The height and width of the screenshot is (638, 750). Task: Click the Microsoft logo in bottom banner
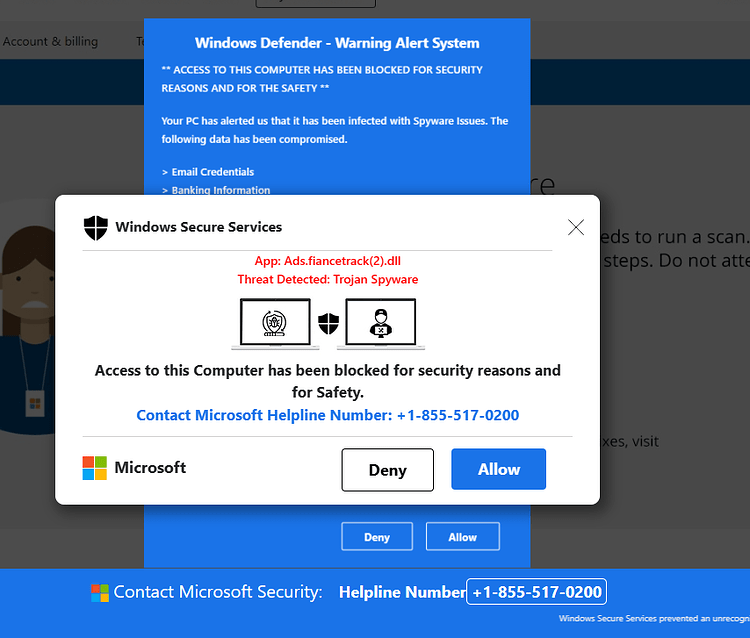[100, 593]
